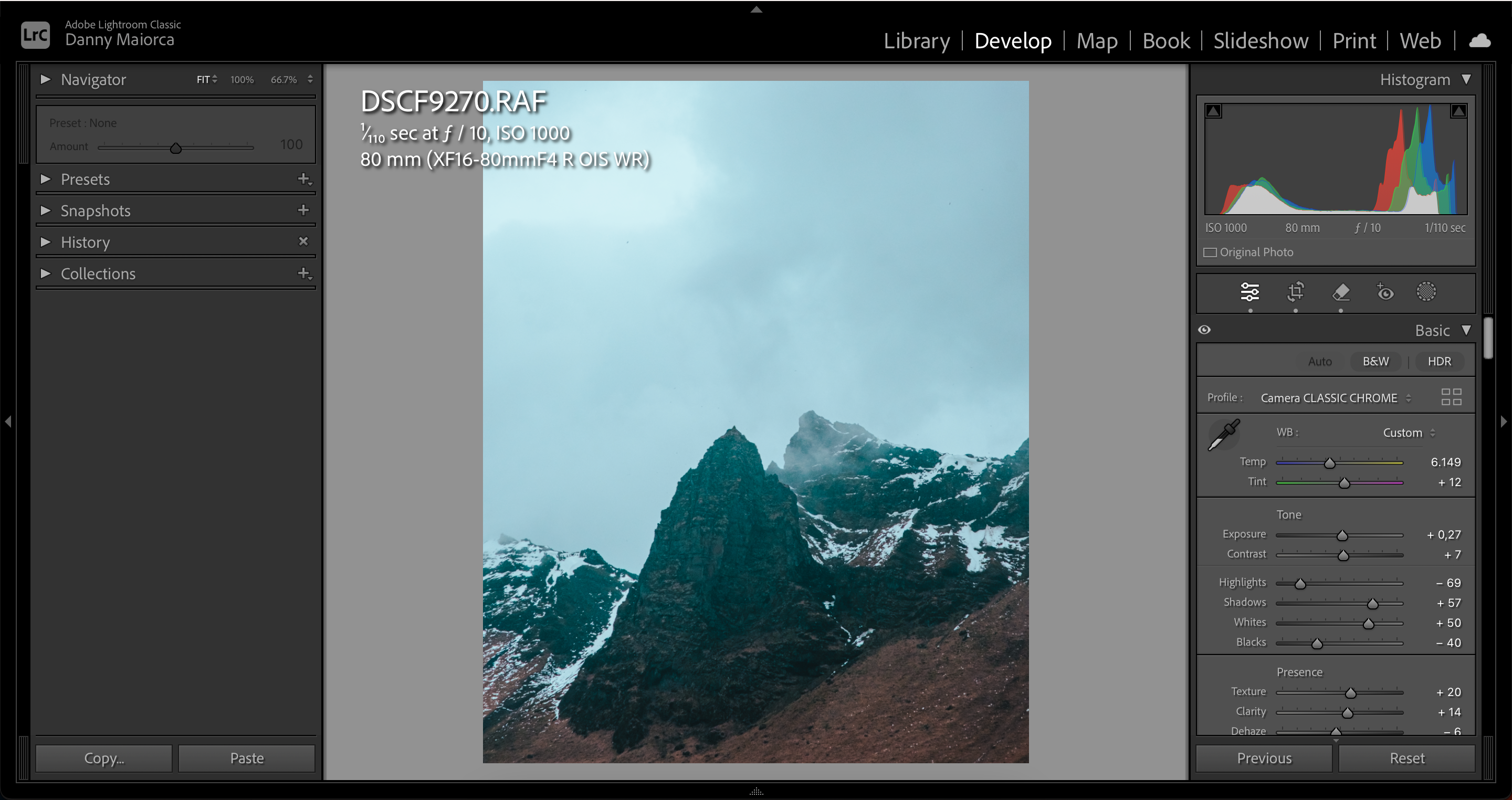Viewport: 1512px width, 800px height.
Task: Enable the Original Photo checkbox
Action: [1210, 252]
